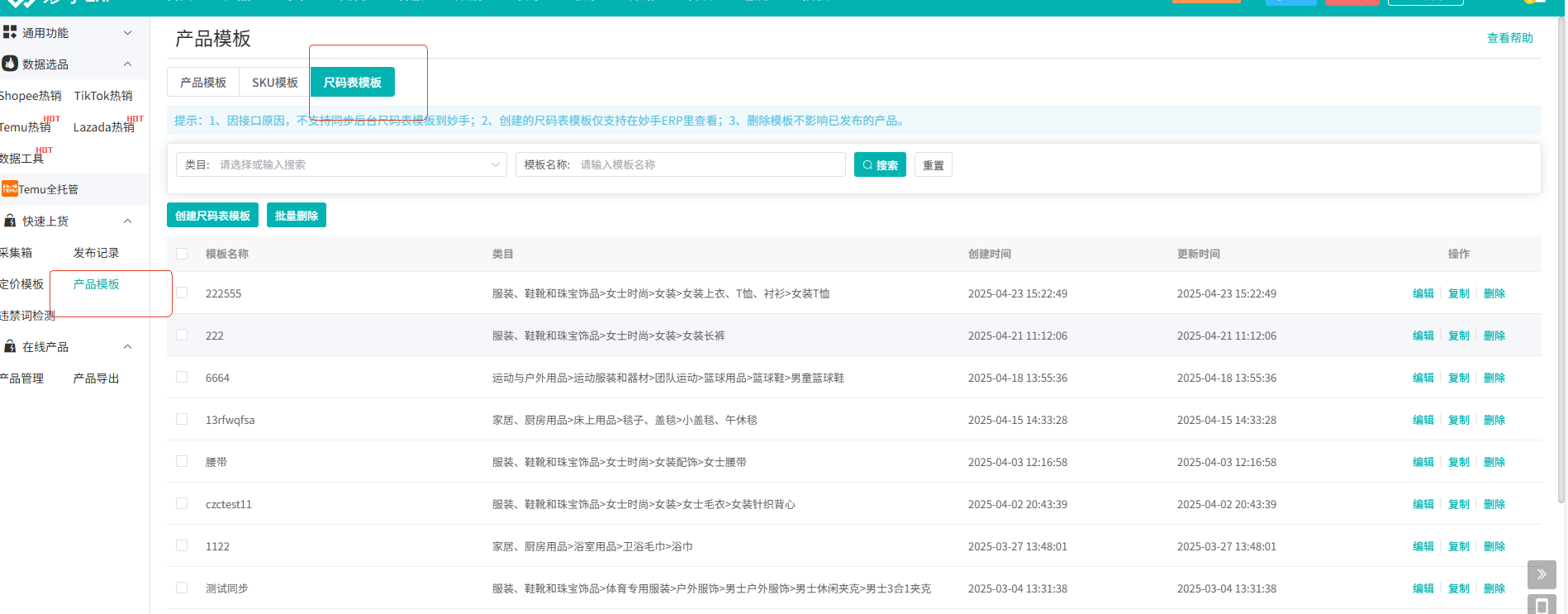Click 编辑 for template 222555

(x=1423, y=293)
